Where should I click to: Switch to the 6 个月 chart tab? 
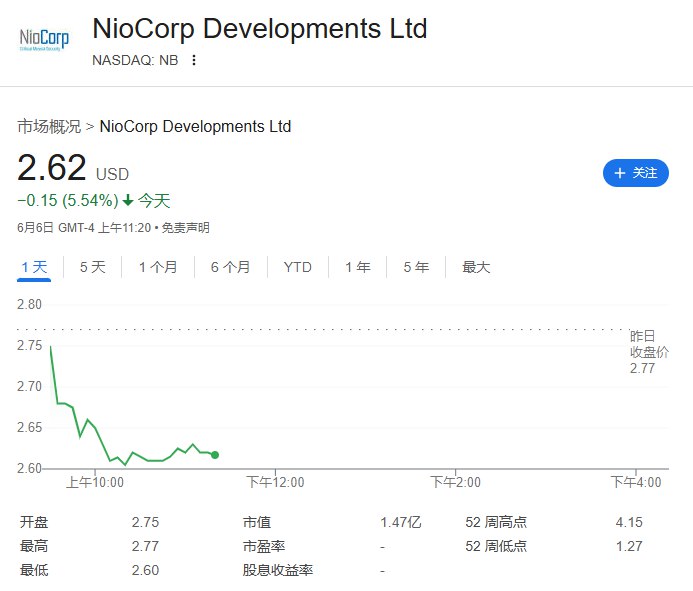pyautogui.click(x=230, y=267)
